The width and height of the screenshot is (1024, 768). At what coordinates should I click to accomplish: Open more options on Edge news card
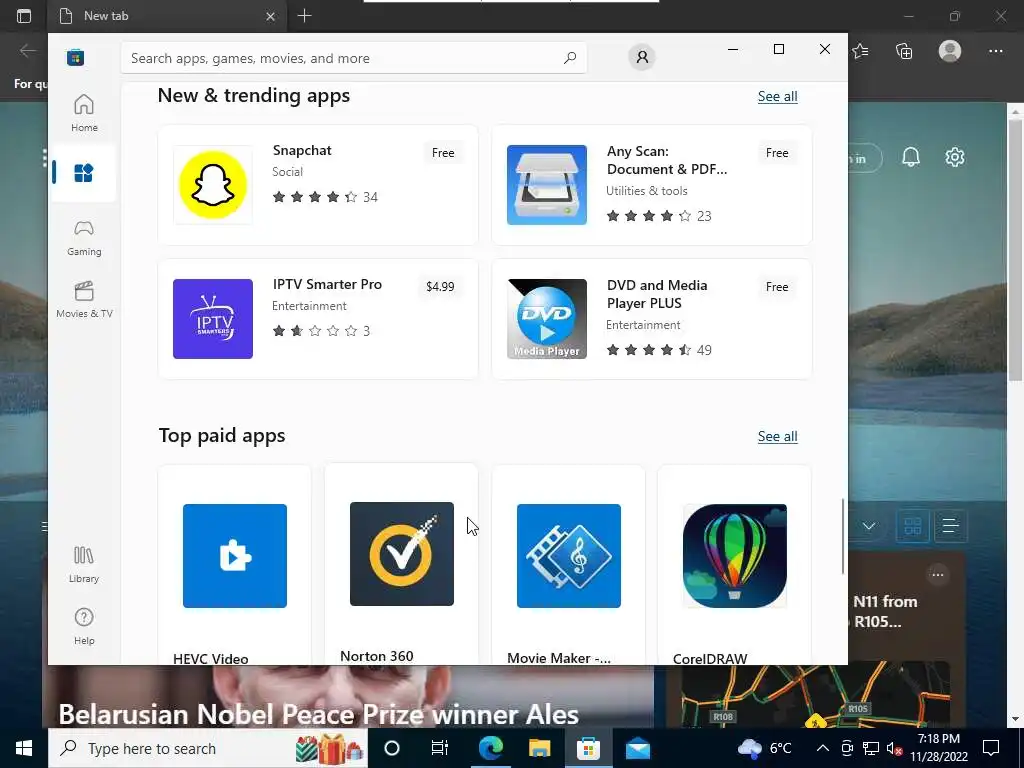[937, 575]
